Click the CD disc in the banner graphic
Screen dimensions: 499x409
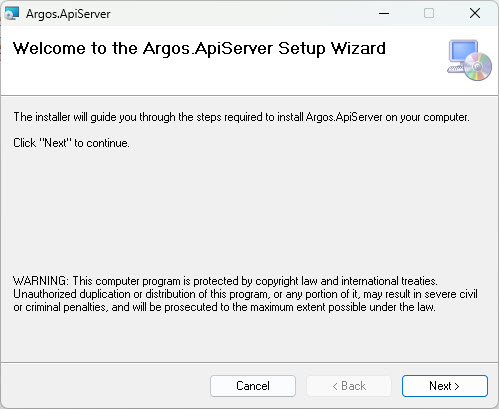coord(478,67)
